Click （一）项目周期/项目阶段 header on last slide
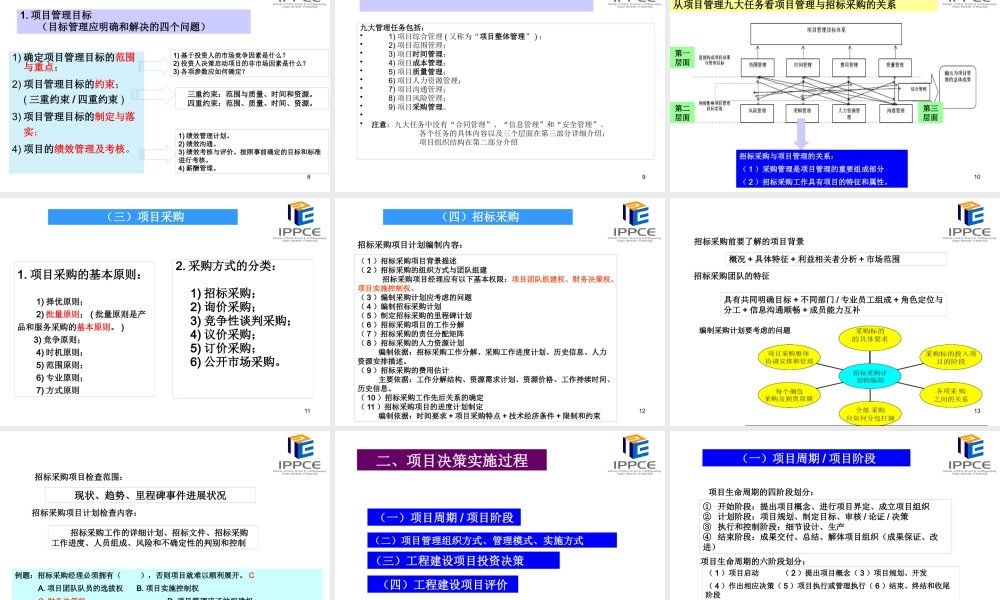Screen dimensions: 1000x600 (x=806, y=458)
